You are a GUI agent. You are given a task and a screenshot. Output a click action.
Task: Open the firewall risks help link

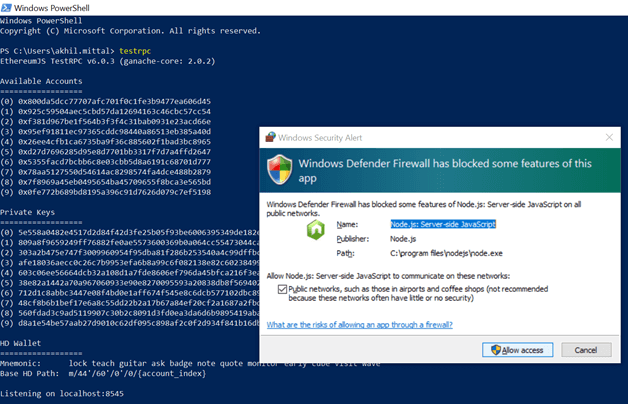click(360, 325)
